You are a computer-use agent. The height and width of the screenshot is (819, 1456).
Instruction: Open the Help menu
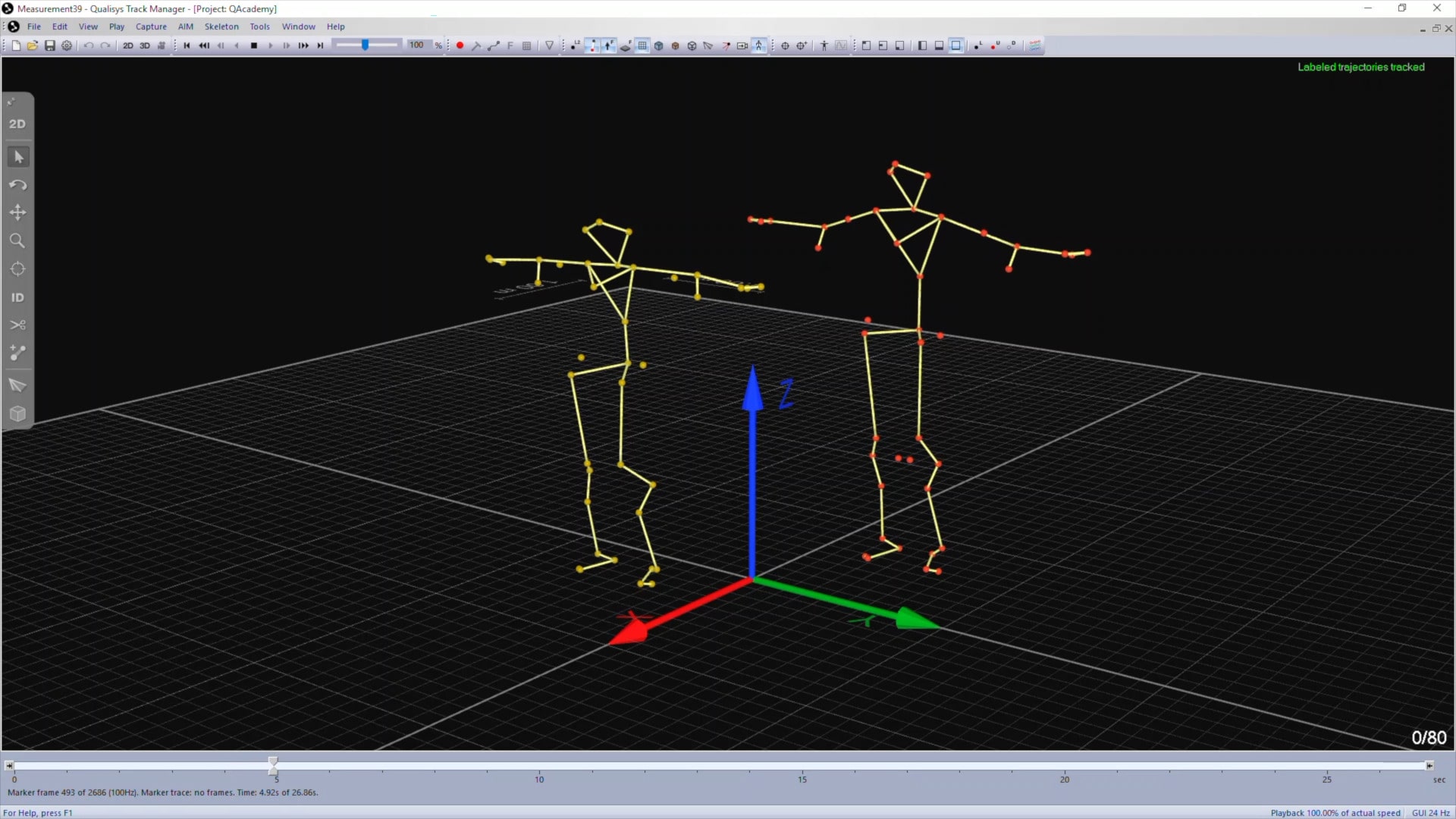[x=336, y=27]
